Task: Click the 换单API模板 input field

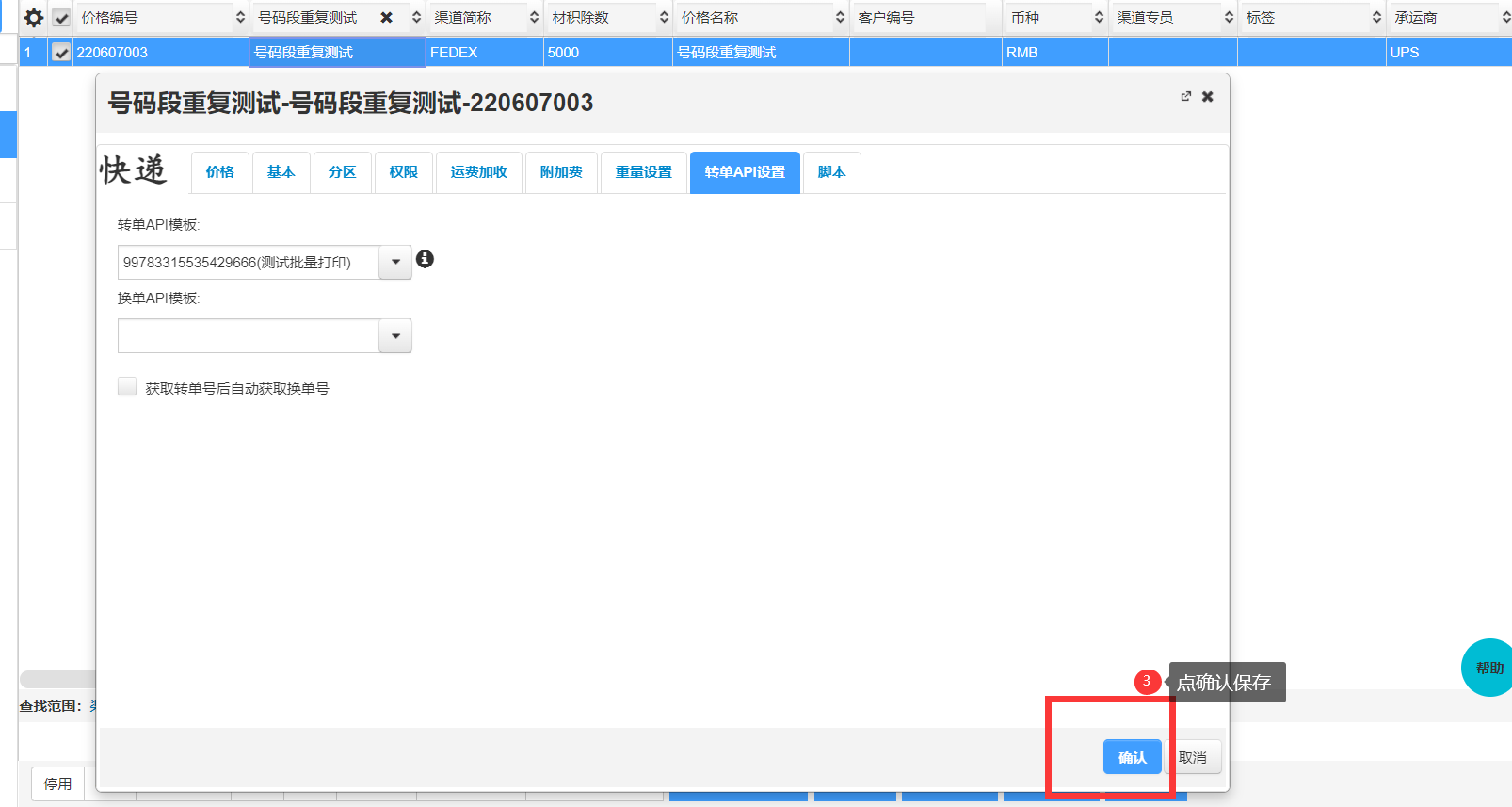Action: pyautogui.click(x=249, y=336)
